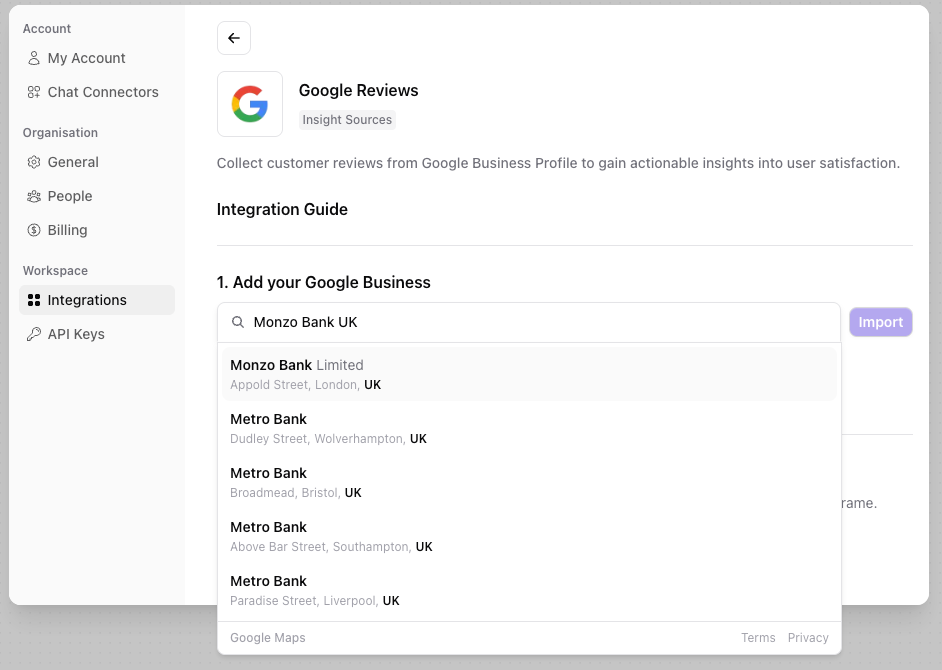This screenshot has height=670, width=942.
Task: Click the API Keys key icon
Action: 33,334
